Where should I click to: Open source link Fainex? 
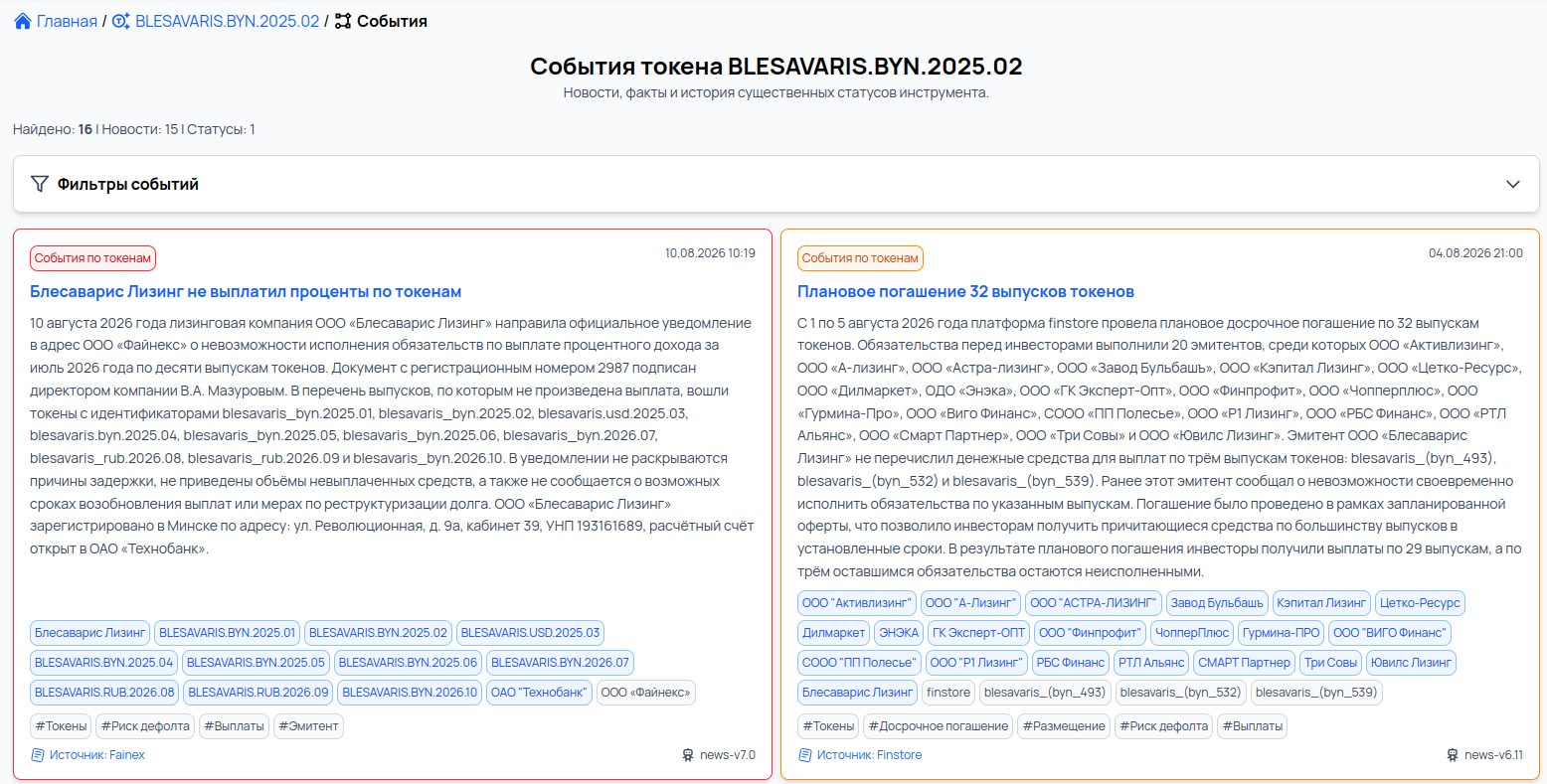[97, 755]
